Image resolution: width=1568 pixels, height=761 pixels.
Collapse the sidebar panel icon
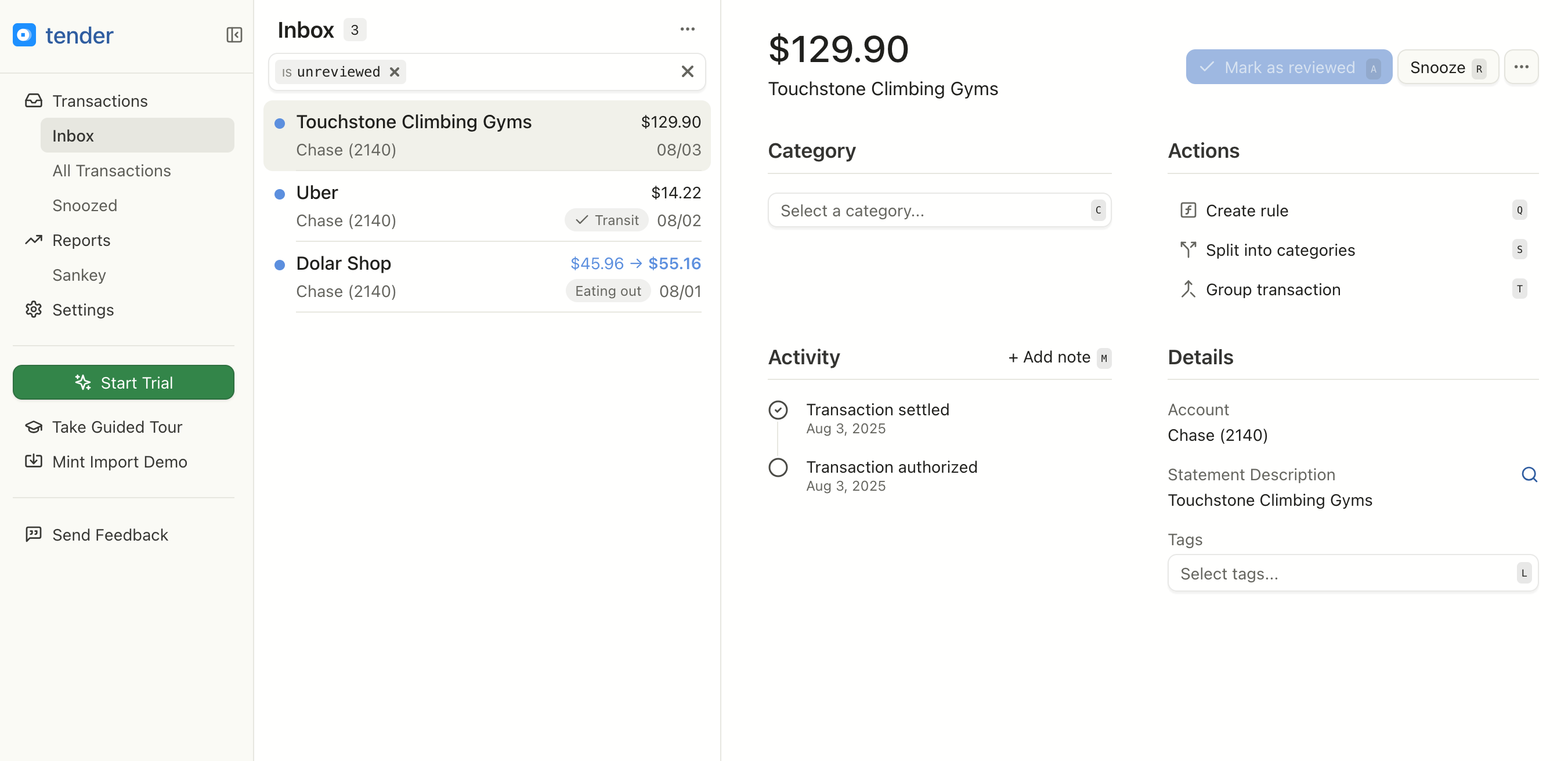[234, 35]
